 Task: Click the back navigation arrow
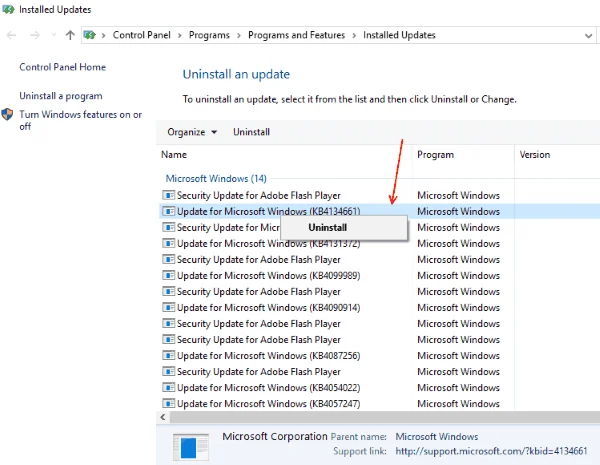click(x=11, y=35)
